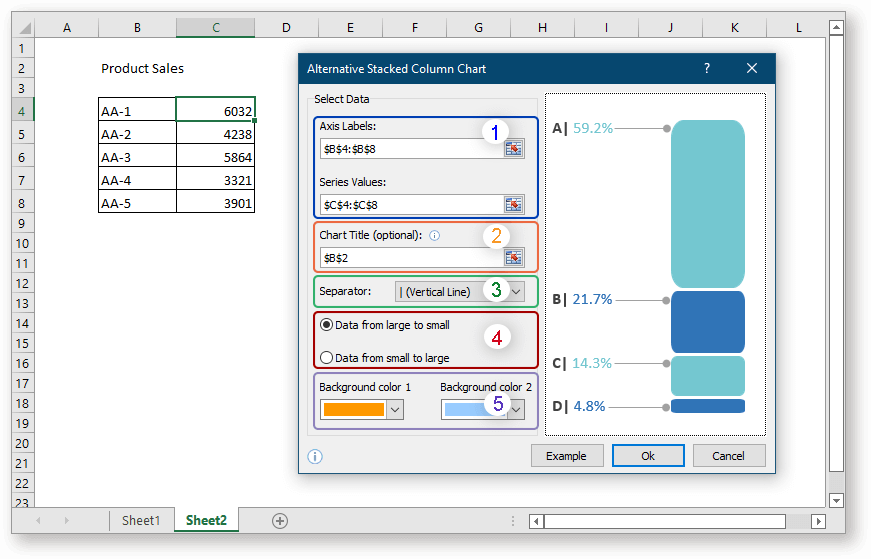Open the Separator dropdown
Viewport: 871px width, 559px height.
point(516,292)
